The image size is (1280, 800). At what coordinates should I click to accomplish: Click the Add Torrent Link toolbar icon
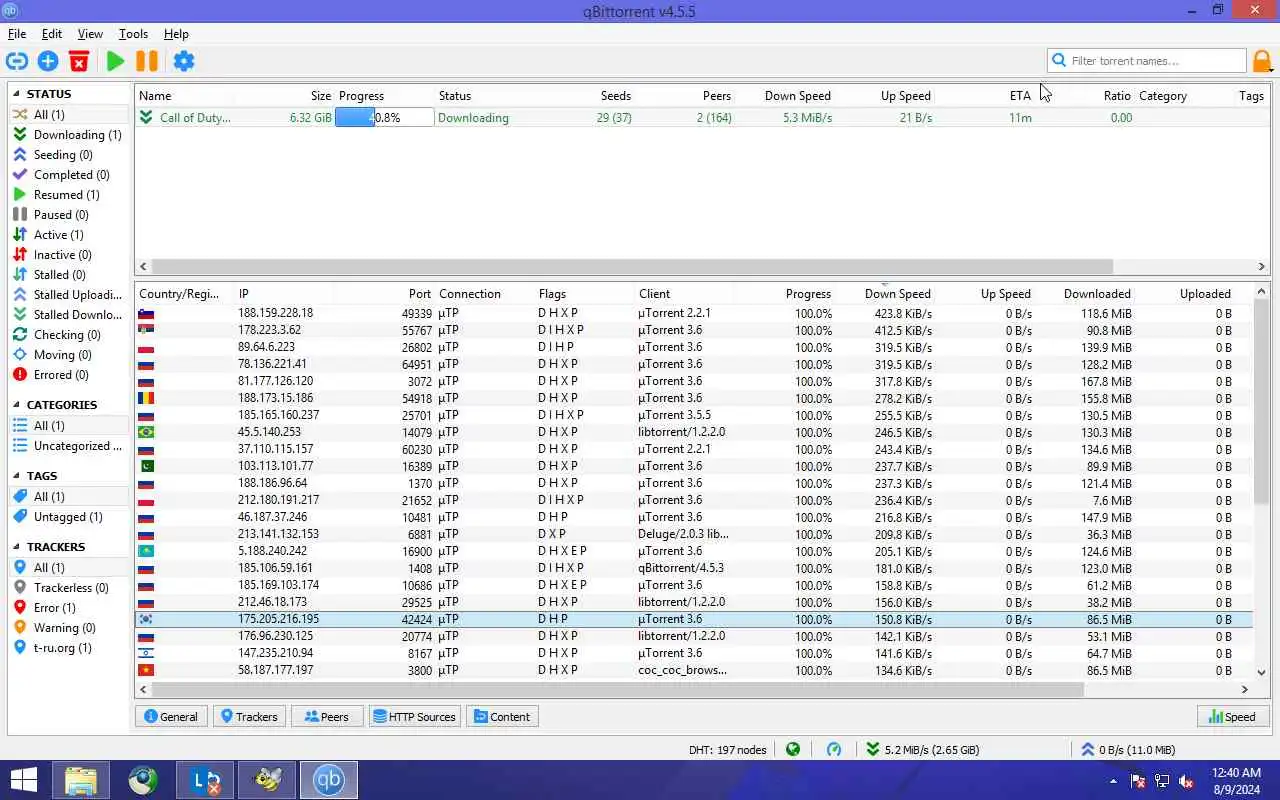17,61
